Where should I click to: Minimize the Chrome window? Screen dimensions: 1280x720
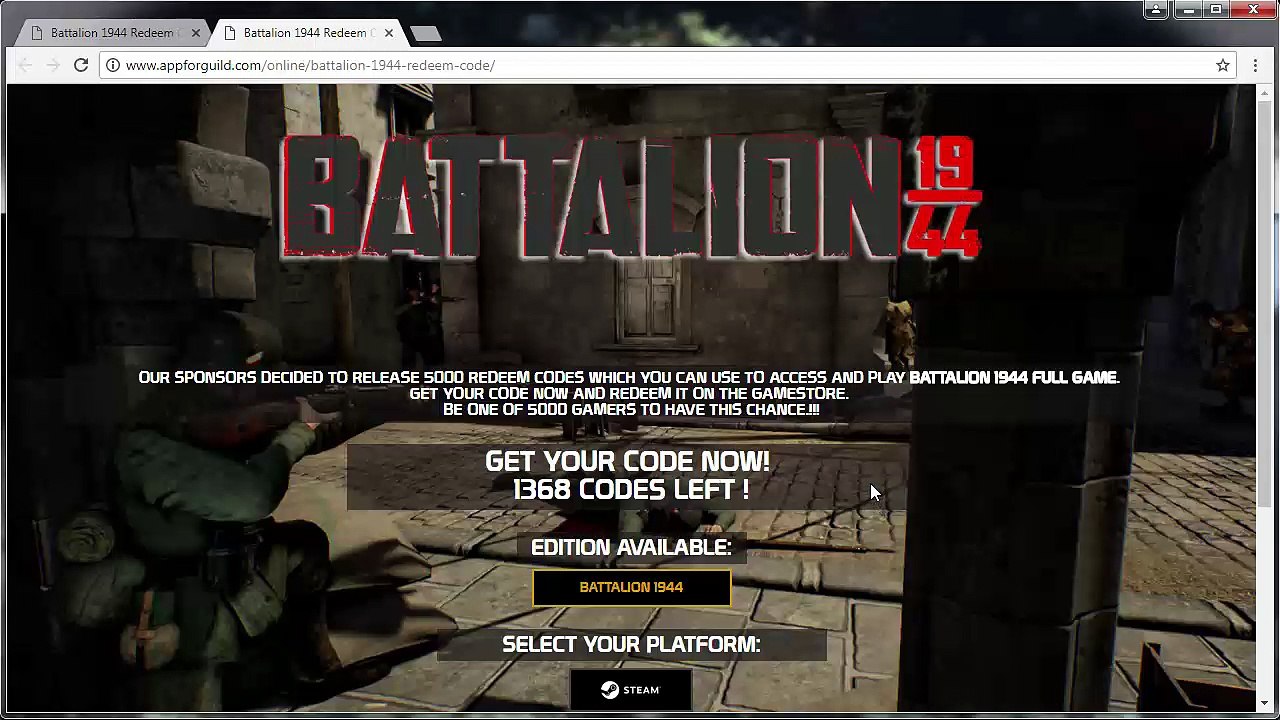click(x=1189, y=10)
